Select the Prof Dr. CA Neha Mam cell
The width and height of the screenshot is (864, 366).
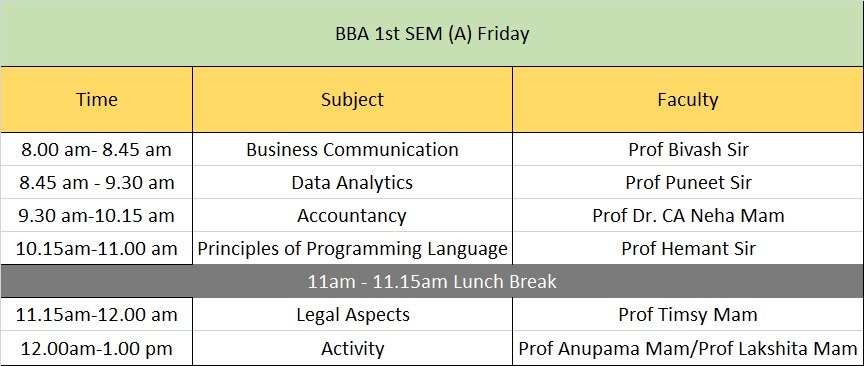click(x=688, y=216)
